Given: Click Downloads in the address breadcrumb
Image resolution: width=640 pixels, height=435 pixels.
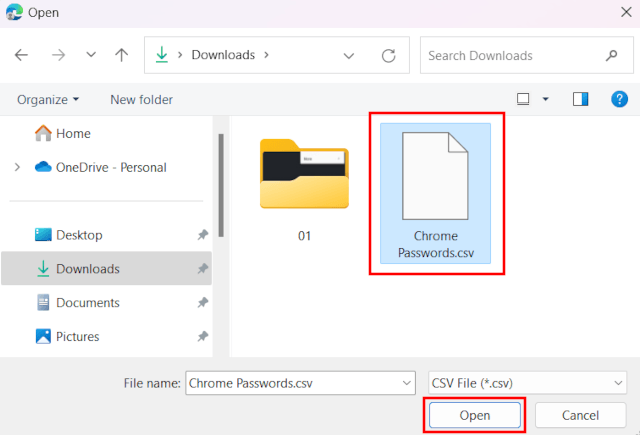Looking at the screenshot, I should pyautogui.click(x=223, y=55).
